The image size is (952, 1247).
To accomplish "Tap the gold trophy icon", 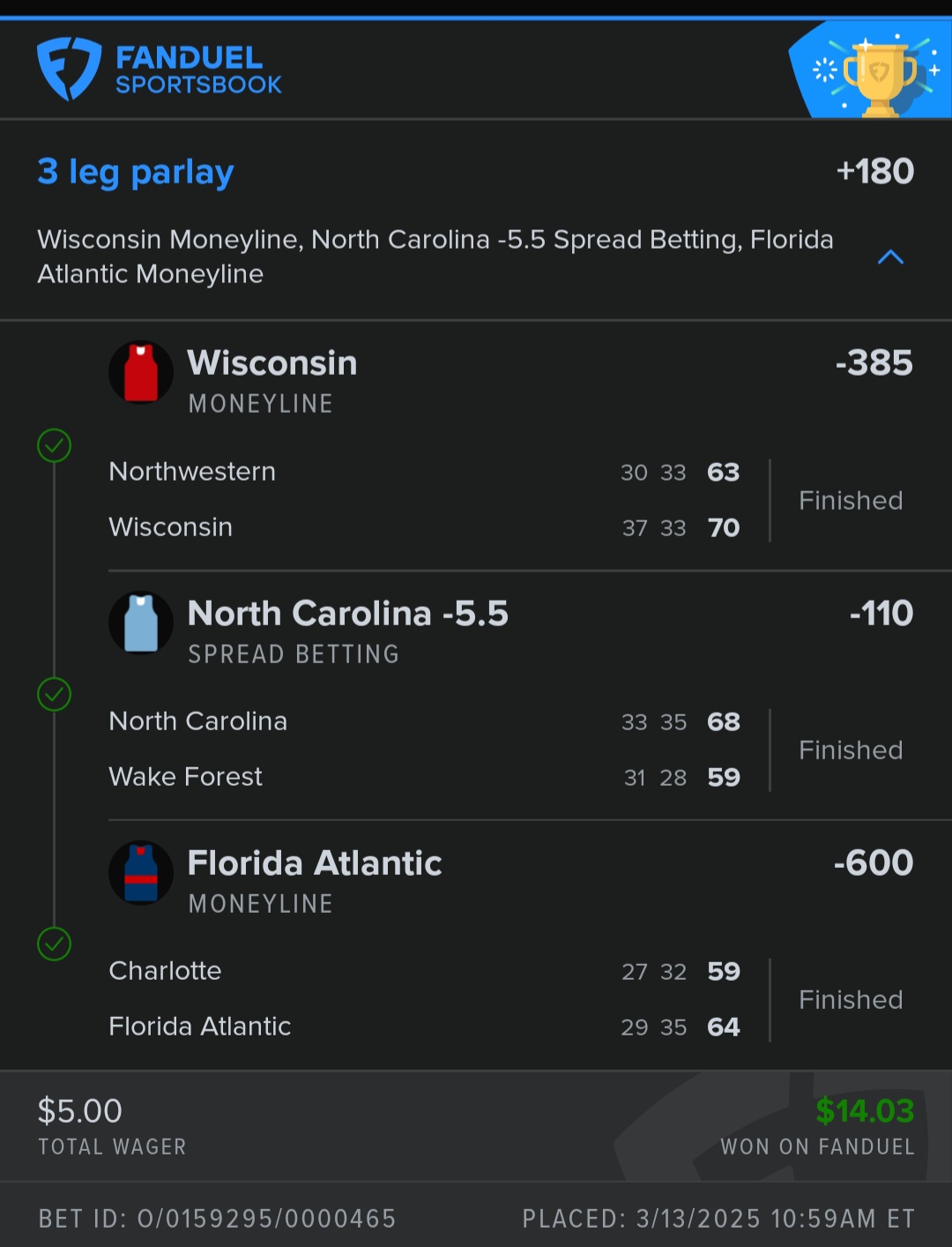I will click(879, 77).
